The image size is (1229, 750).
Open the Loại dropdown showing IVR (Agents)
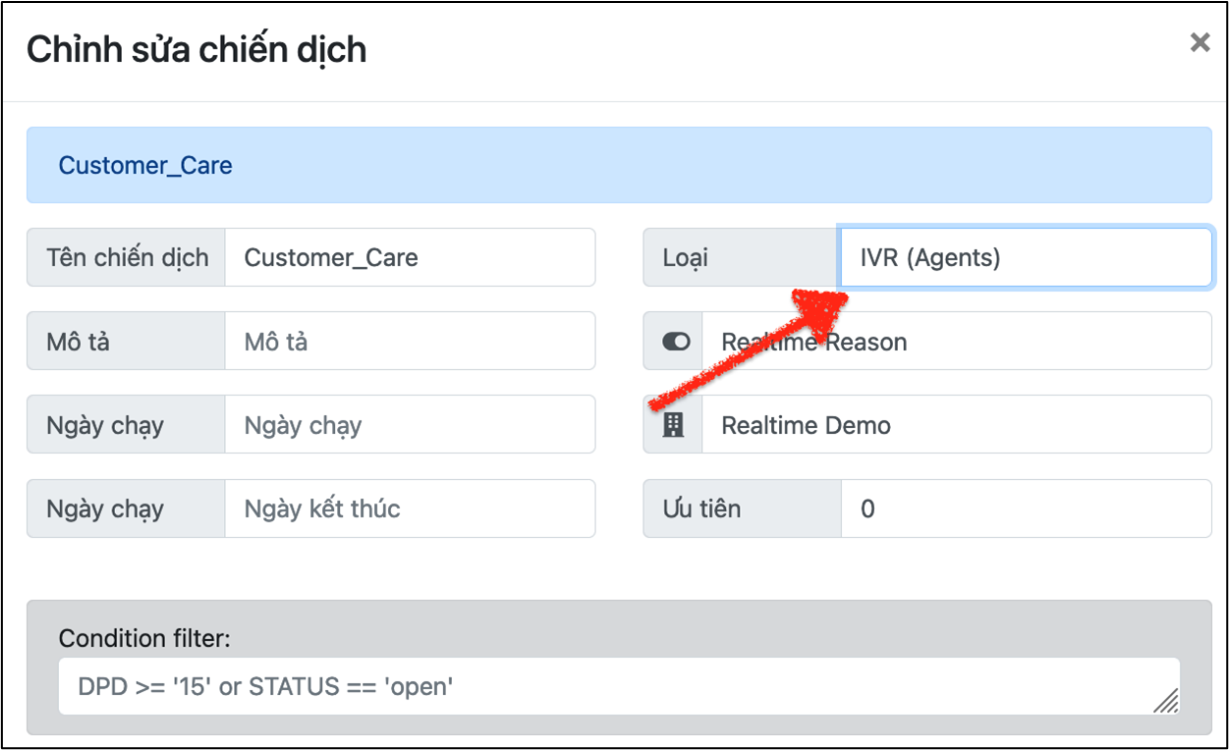click(x=1025, y=258)
